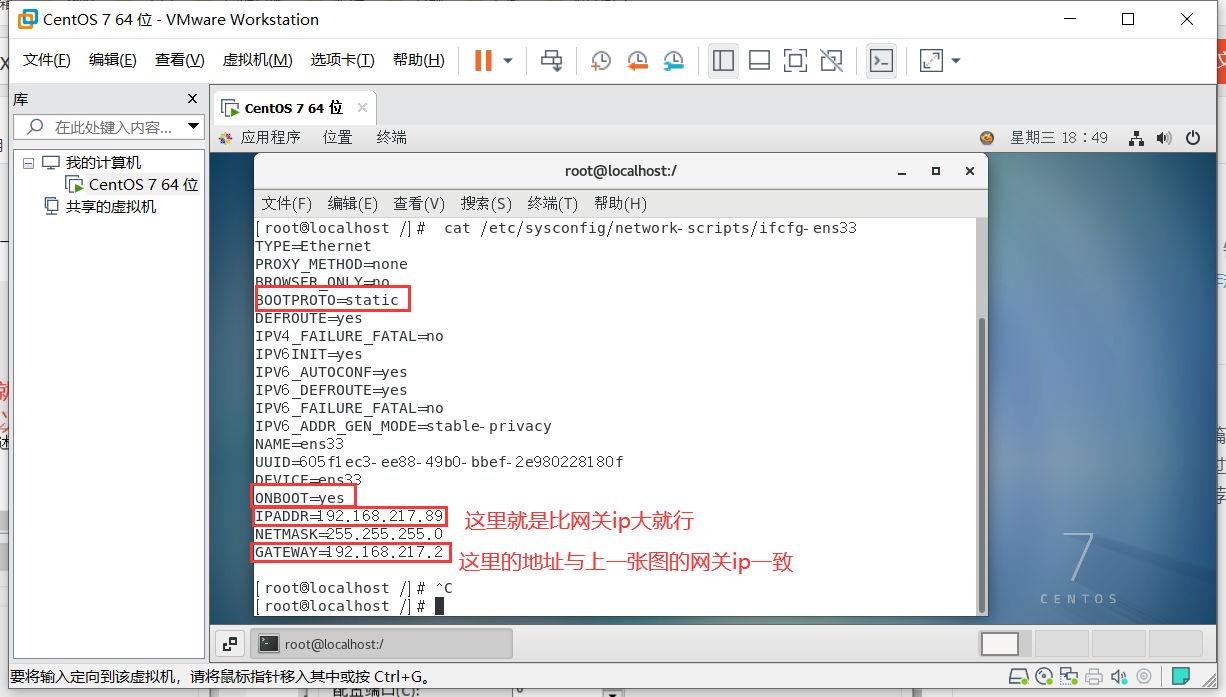Open the library search filter dropdown
This screenshot has height=697, width=1226.
[x=194, y=127]
